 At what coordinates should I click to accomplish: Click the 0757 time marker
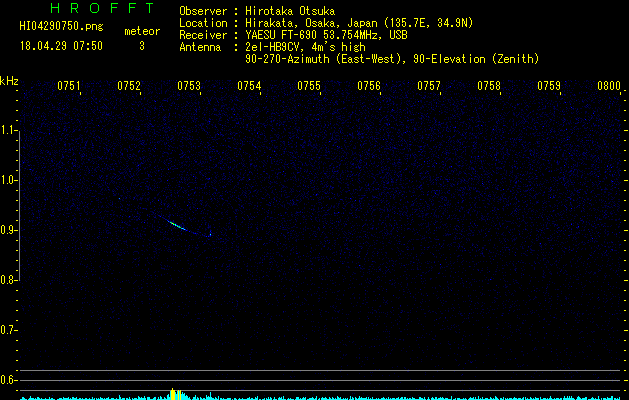point(429,86)
